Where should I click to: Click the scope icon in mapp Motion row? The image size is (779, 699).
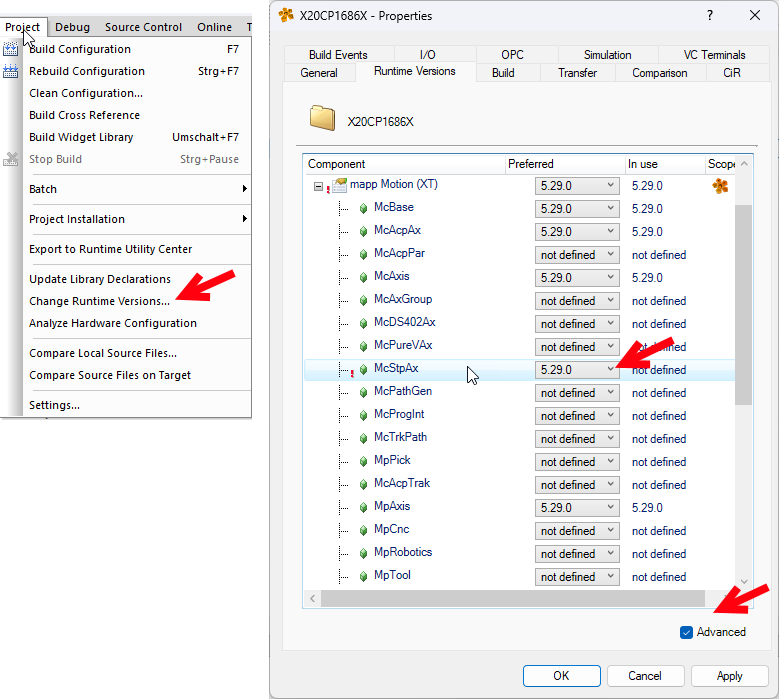click(x=720, y=186)
